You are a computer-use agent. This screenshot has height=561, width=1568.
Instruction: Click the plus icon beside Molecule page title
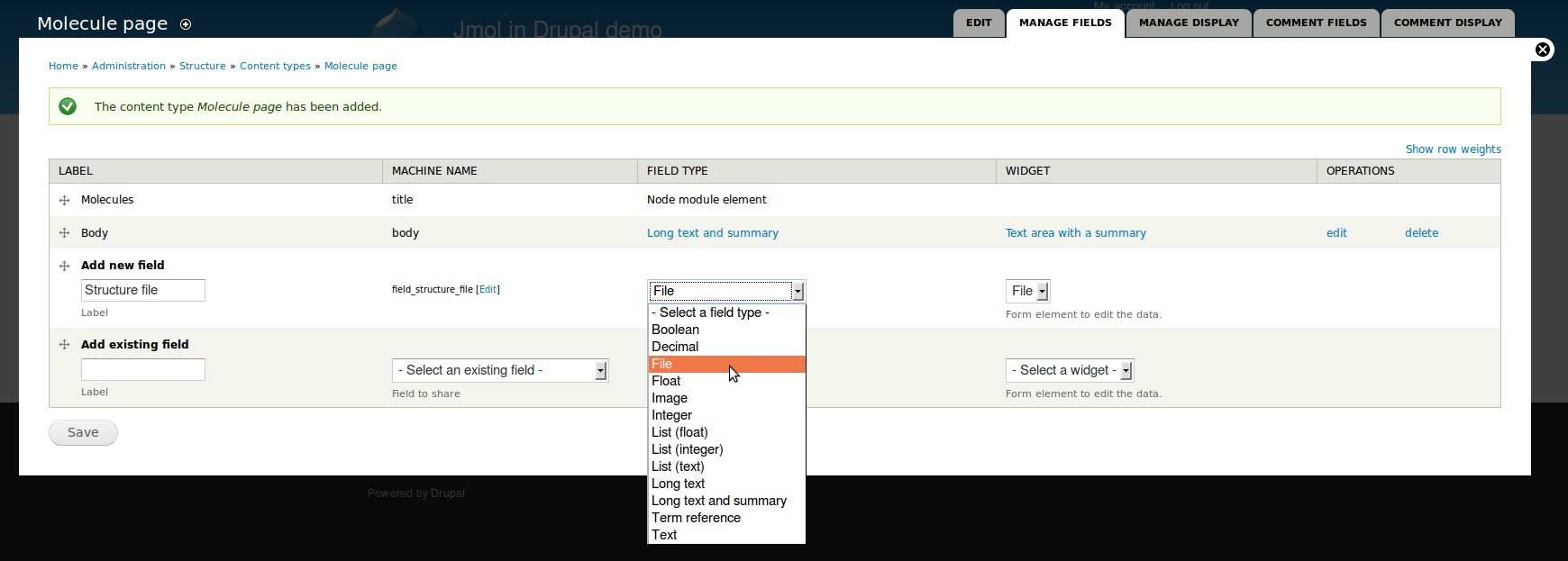(186, 24)
